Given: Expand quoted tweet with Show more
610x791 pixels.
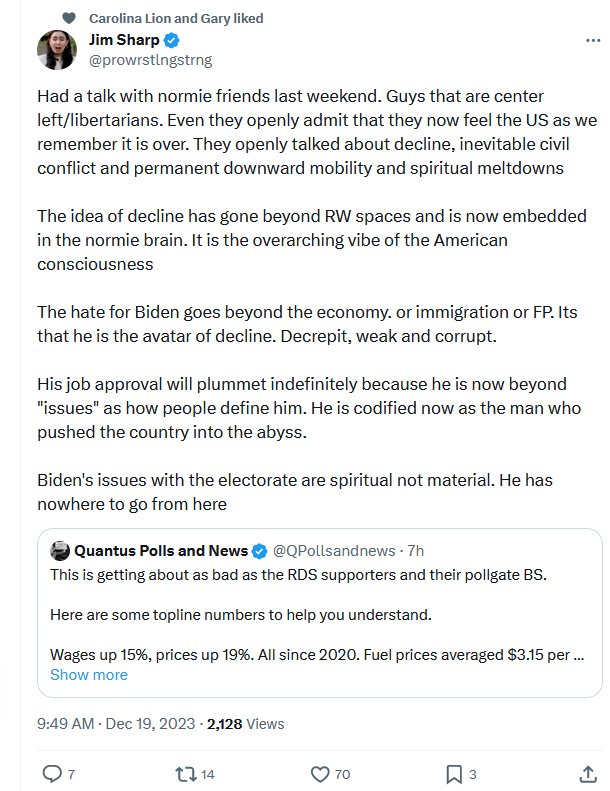Looking at the screenshot, I should click(x=89, y=674).
